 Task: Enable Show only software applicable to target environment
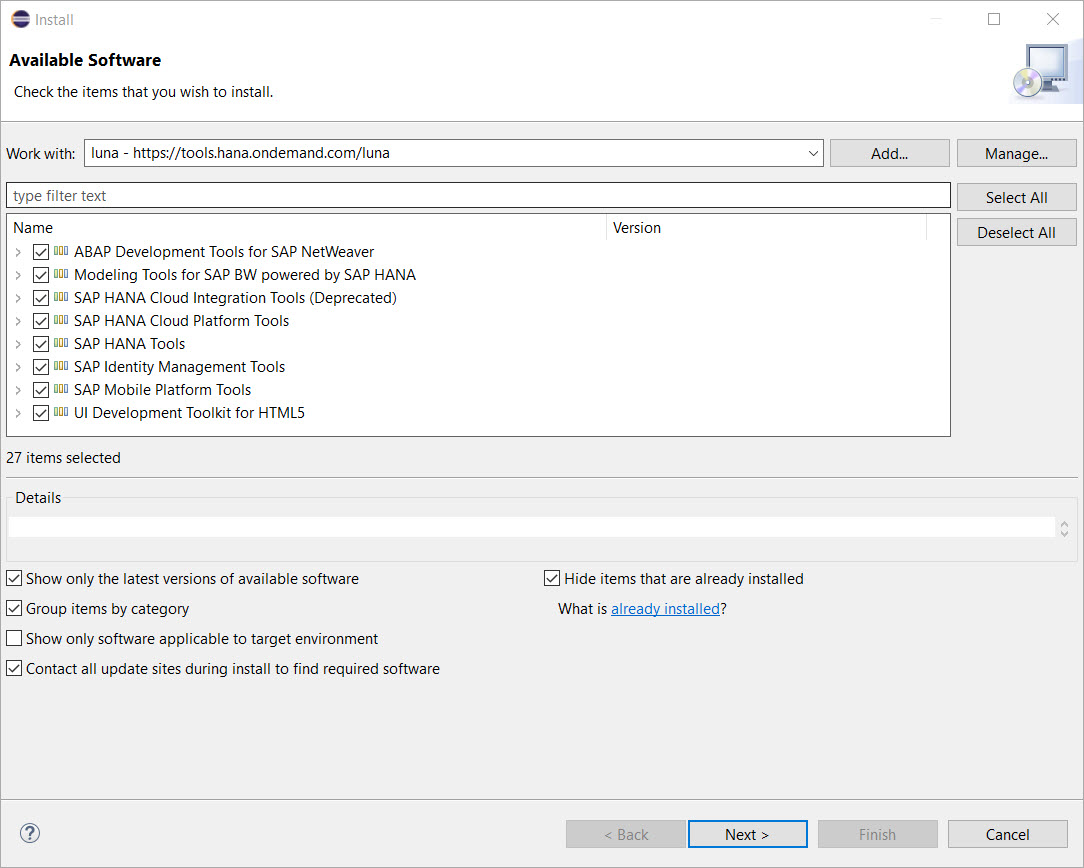[x=14, y=638]
